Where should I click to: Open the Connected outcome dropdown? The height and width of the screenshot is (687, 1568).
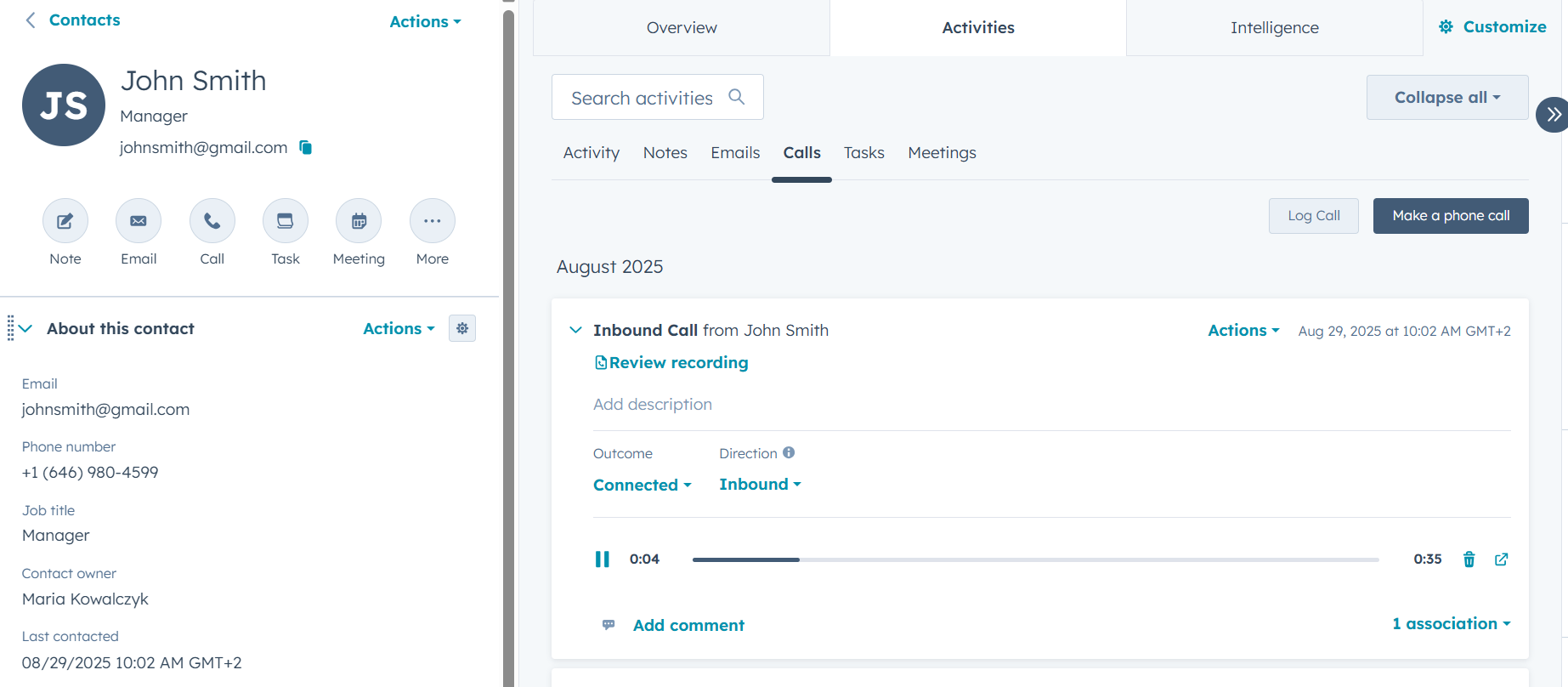coord(642,485)
